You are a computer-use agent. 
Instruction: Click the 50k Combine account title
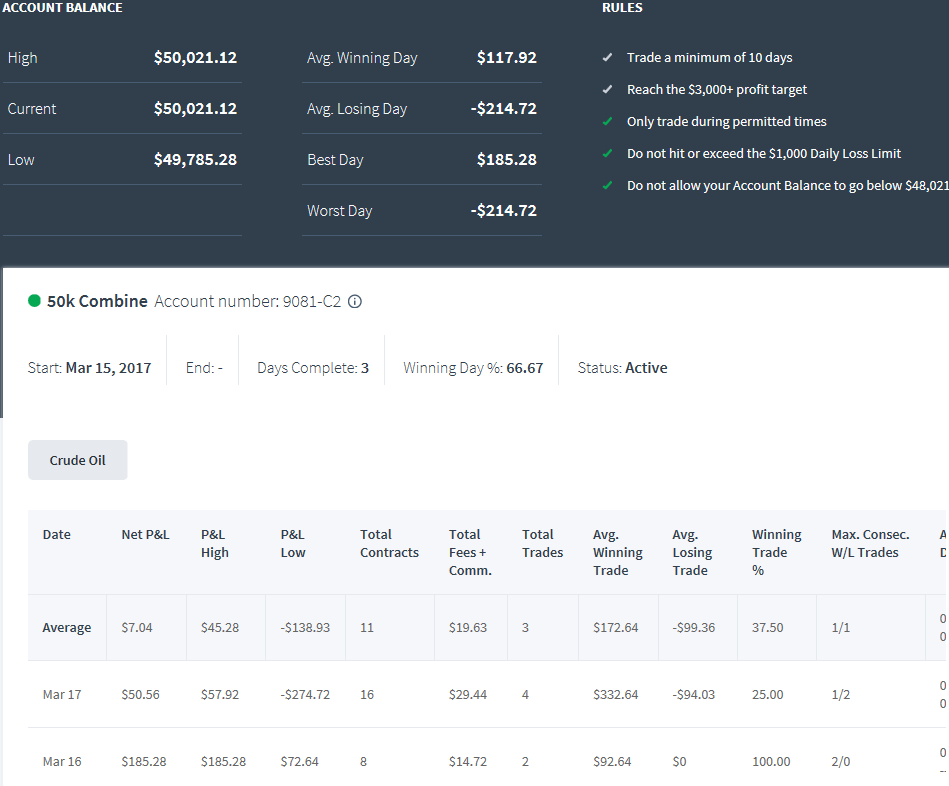click(97, 301)
